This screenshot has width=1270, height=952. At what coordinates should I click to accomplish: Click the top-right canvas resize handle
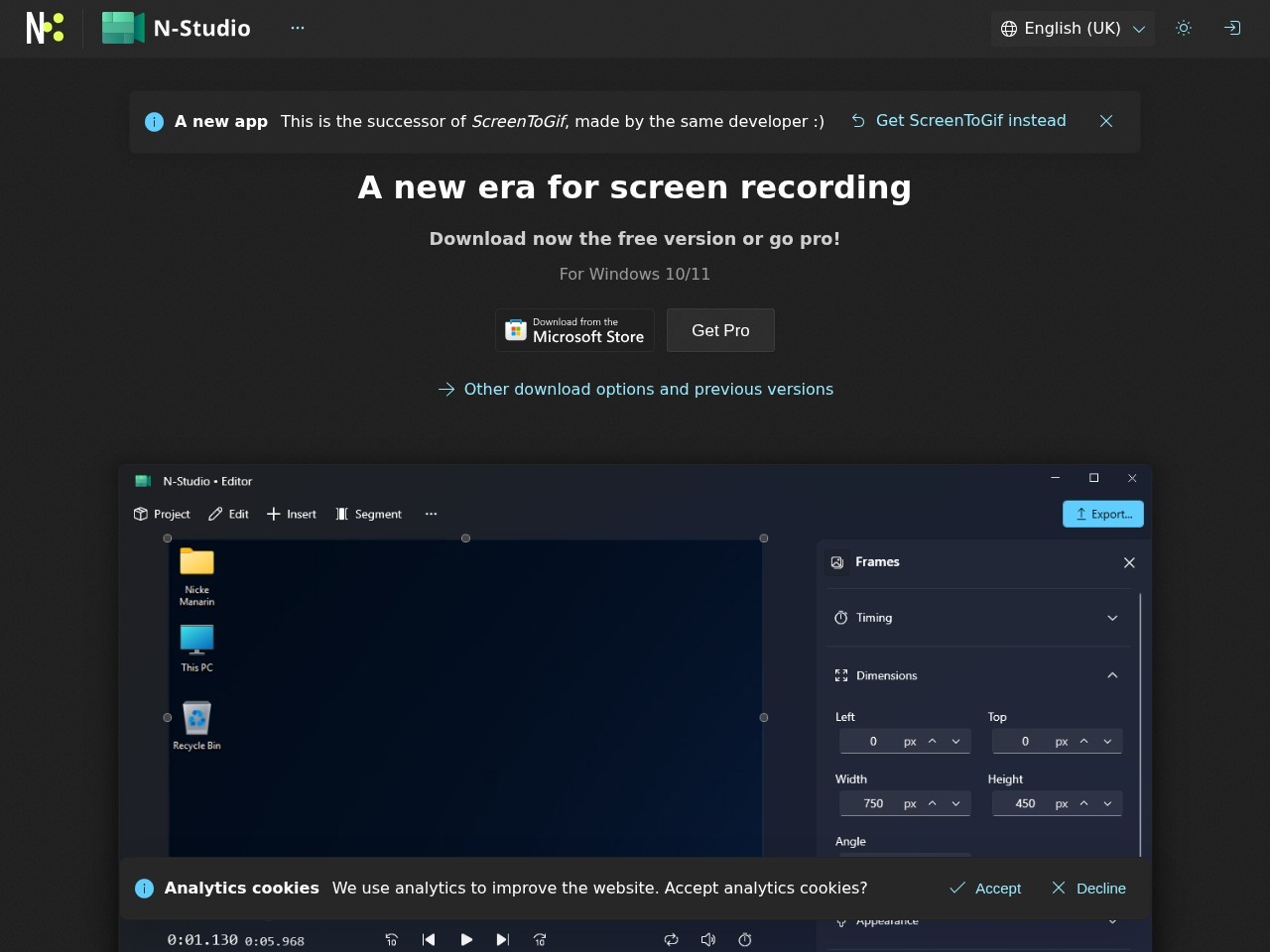click(764, 538)
